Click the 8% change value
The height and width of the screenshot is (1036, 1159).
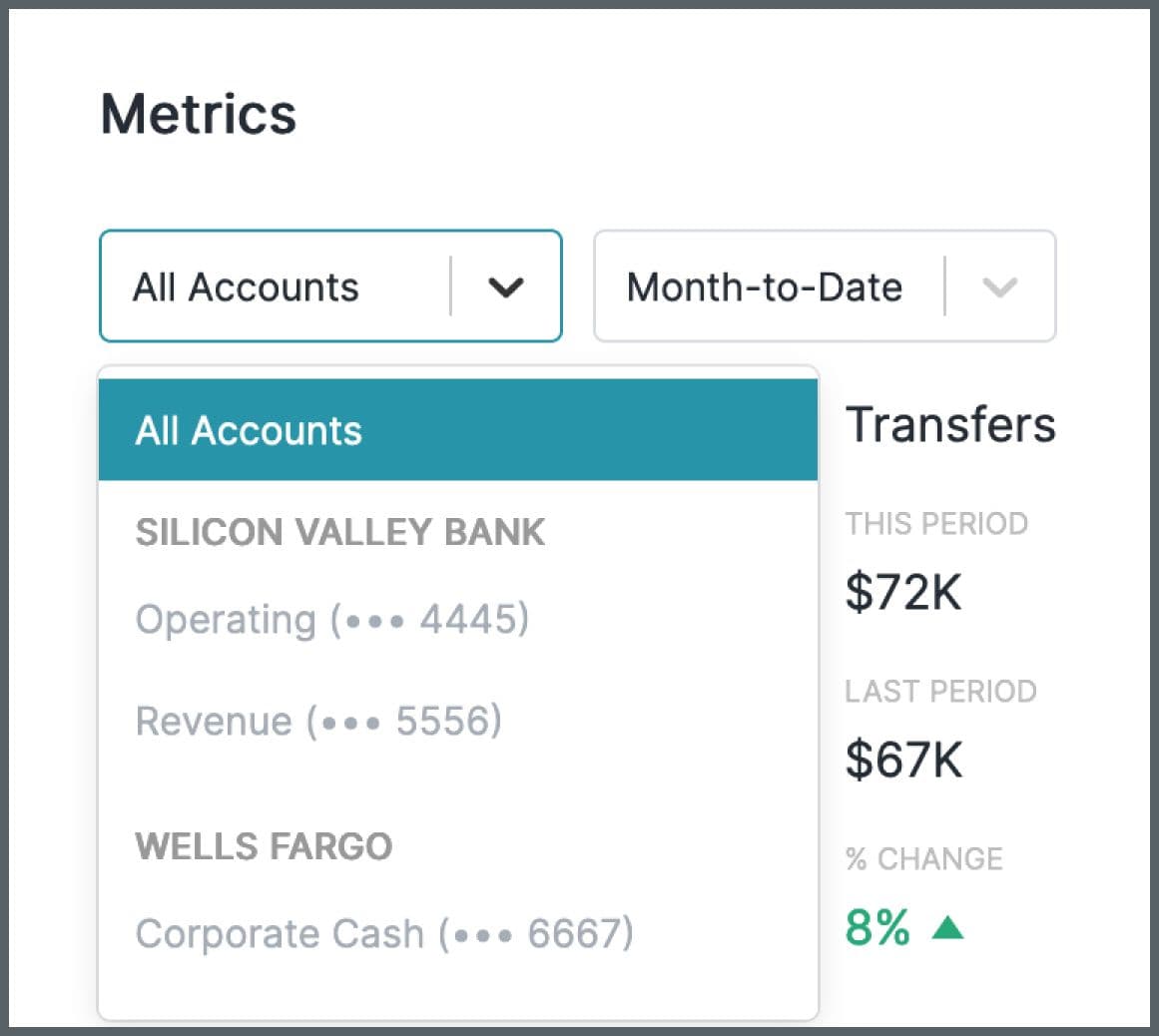[x=877, y=927]
